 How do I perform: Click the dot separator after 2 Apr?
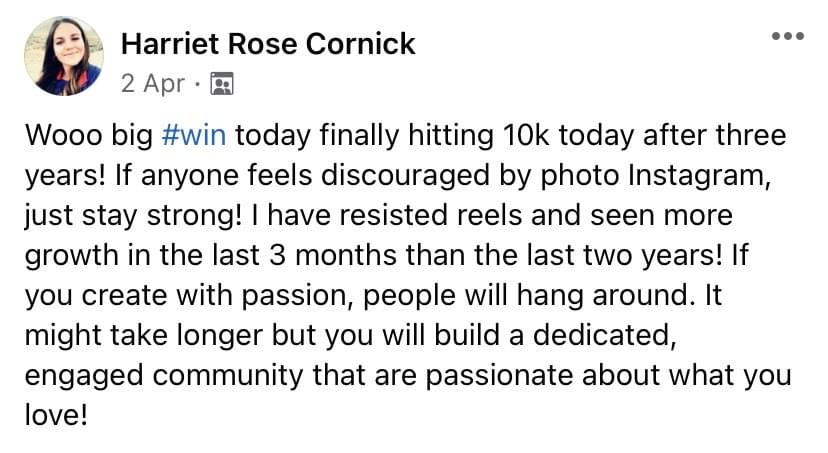[197, 84]
